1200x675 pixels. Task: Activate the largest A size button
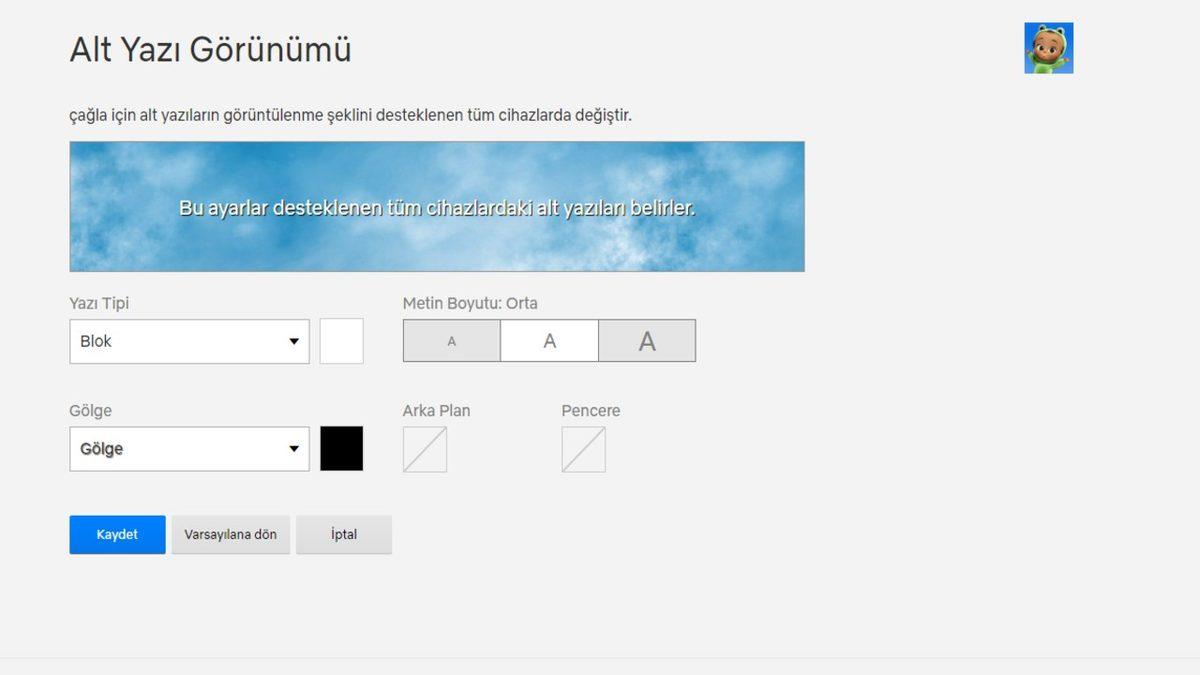pyautogui.click(x=646, y=340)
